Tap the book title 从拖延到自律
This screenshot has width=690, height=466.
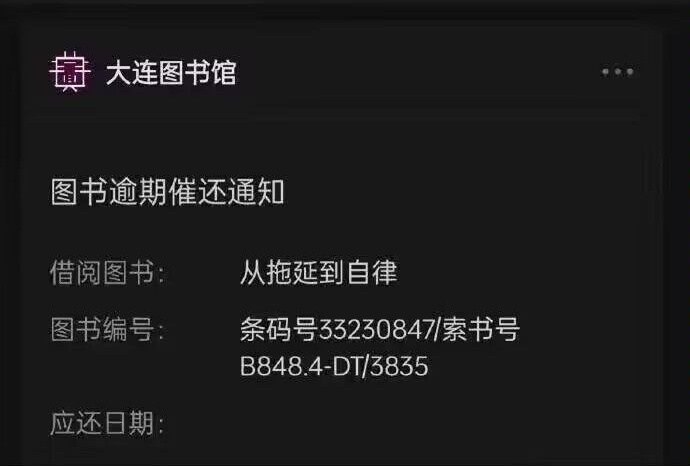tap(319, 272)
